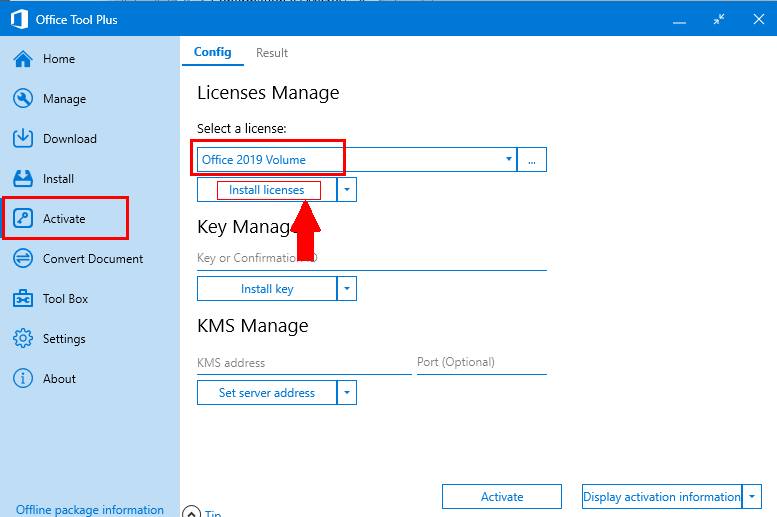The height and width of the screenshot is (517, 777).
Task: Click the Install tray icon
Action: pyautogui.click(x=23, y=178)
